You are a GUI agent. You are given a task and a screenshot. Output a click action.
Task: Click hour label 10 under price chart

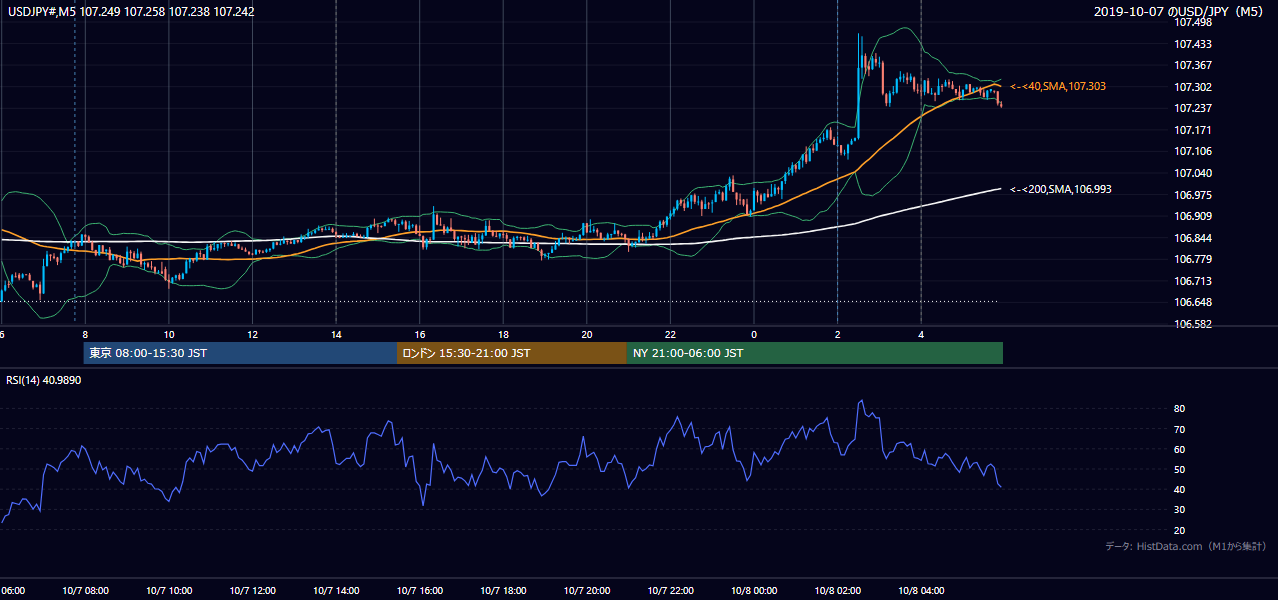pyautogui.click(x=169, y=335)
